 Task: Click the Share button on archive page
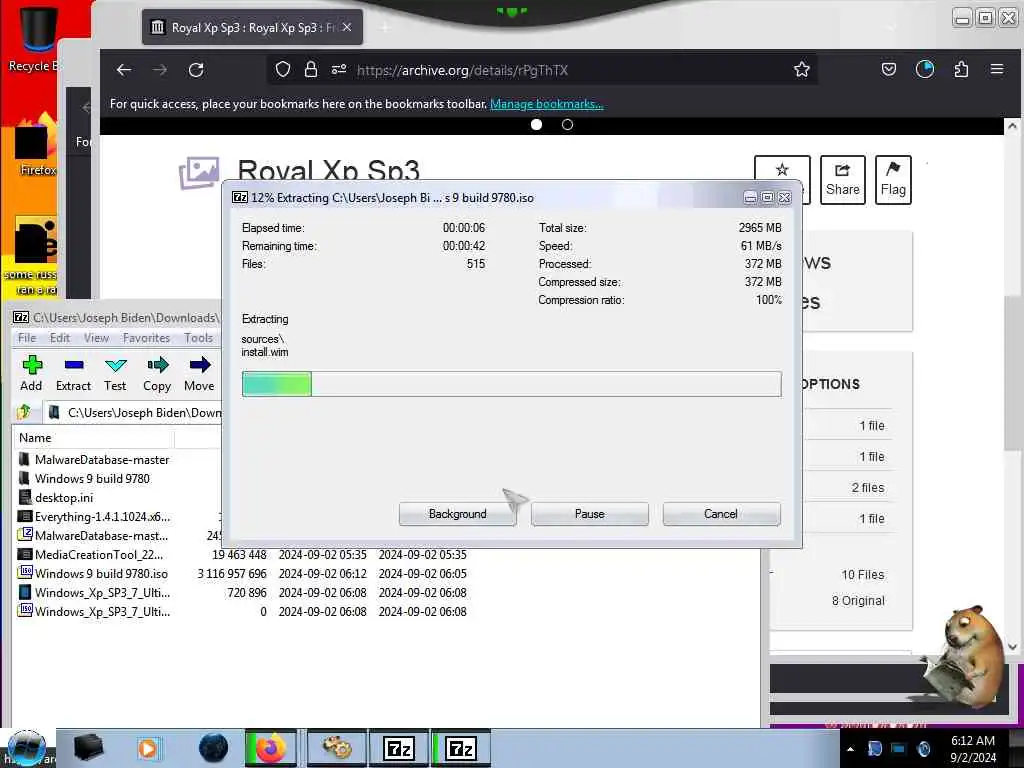[x=842, y=180]
